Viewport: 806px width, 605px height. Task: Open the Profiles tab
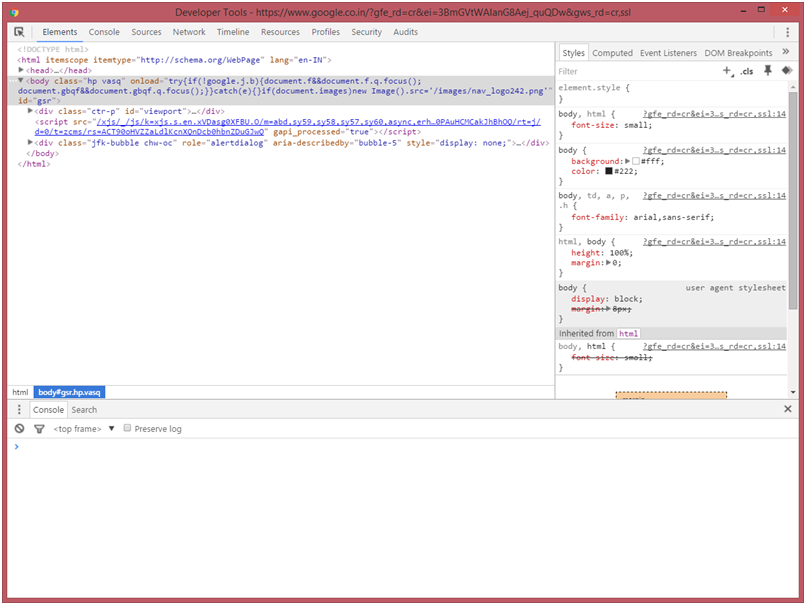click(x=325, y=32)
